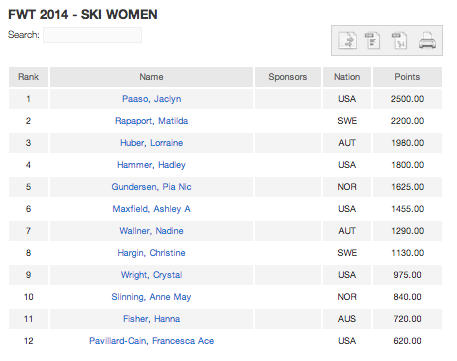
Task: Sort by the Nation column header
Action: pyautogui.click(x=347, y=77)
